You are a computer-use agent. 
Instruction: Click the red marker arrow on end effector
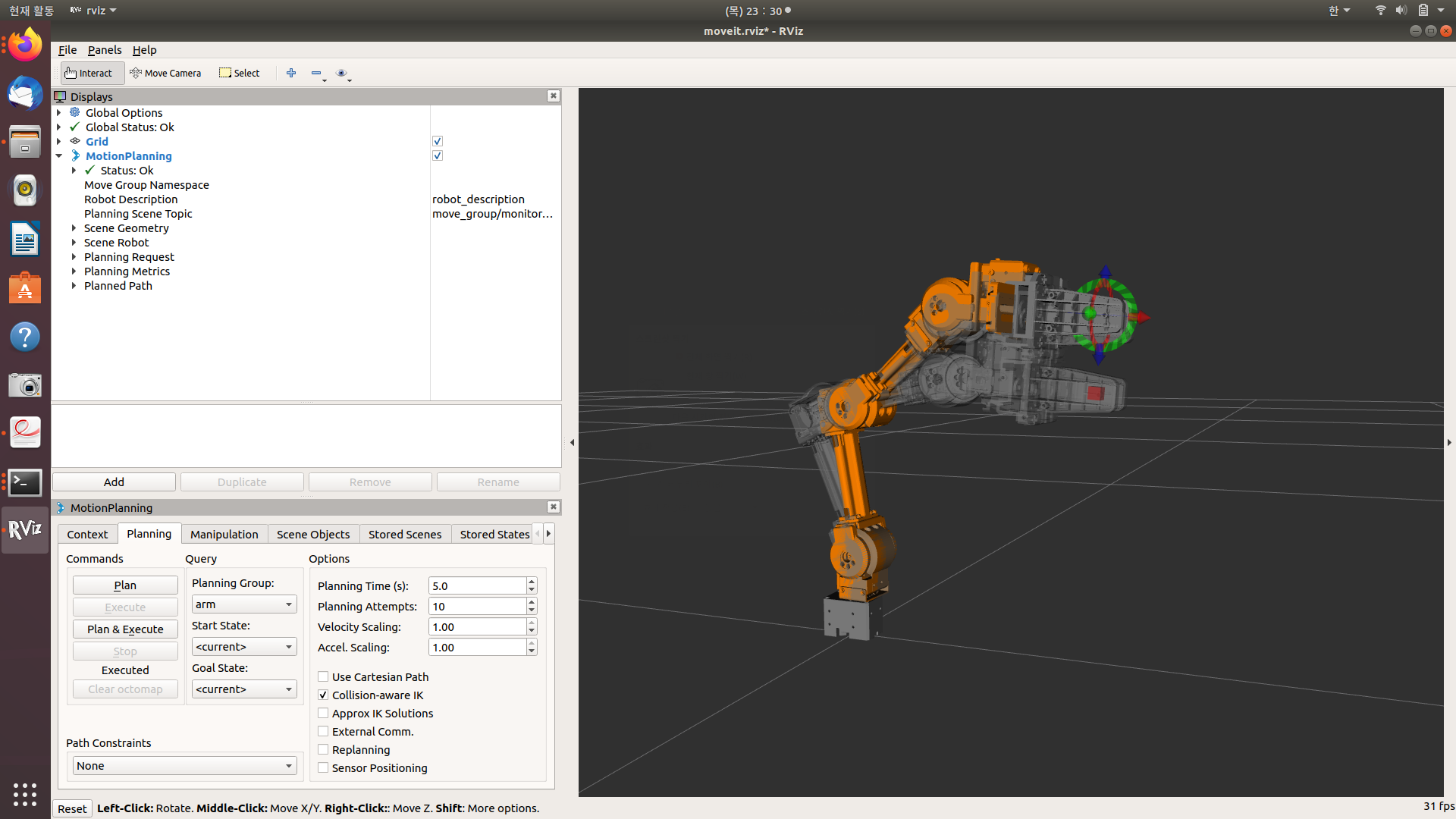pyautogui.click(x=1144, y=318)
